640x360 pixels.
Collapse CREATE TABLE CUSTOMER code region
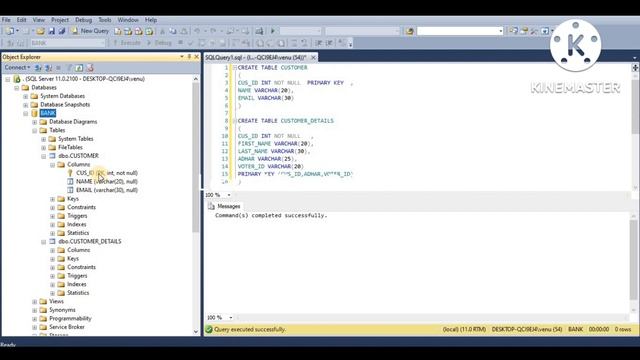point(234,68)
